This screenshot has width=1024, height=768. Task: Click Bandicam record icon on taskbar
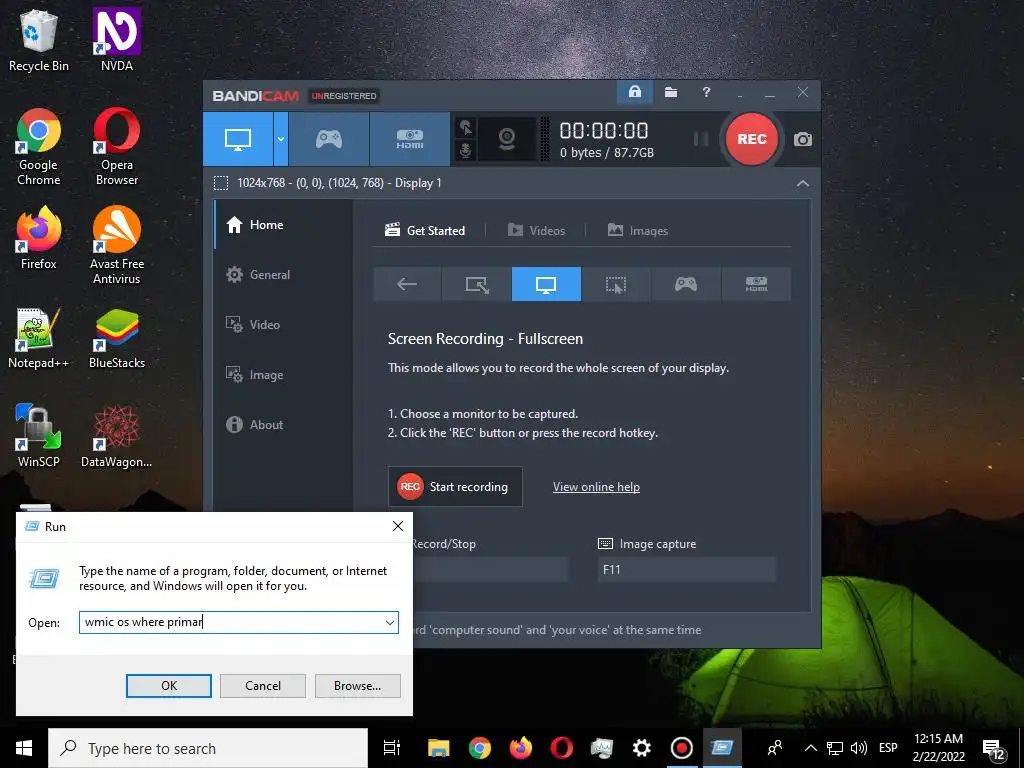click(x=682, y=748)
